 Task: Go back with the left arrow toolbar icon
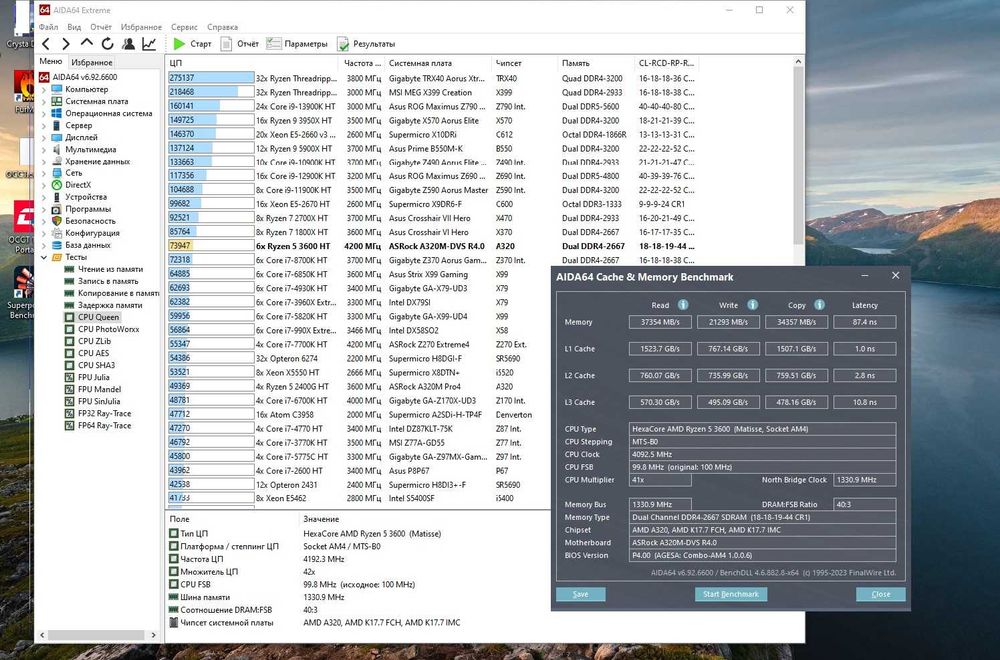click(46, 44)
